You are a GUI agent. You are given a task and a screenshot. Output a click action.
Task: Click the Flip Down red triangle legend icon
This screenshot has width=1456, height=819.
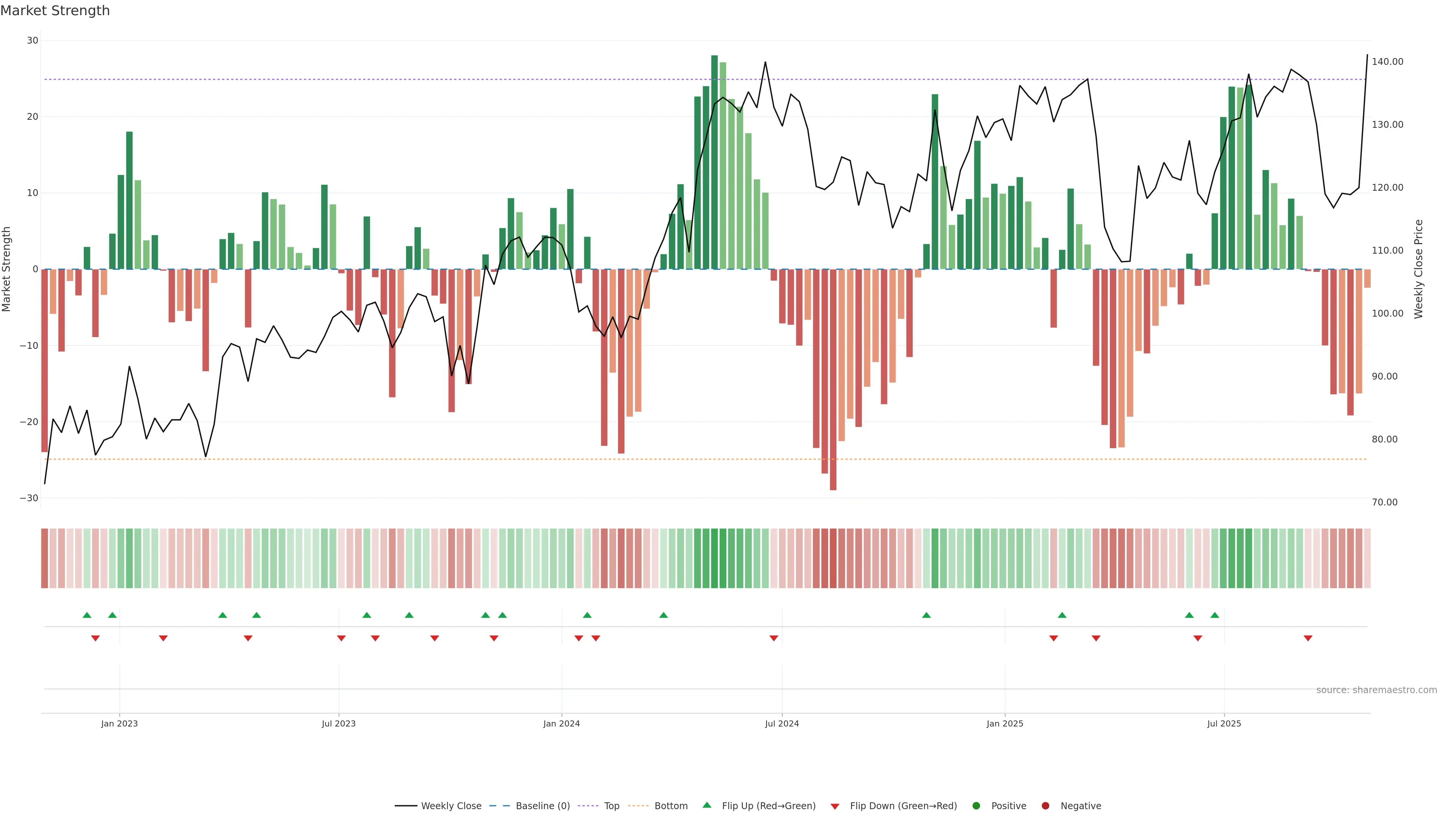pyautogui.click(x=835, y=806)
